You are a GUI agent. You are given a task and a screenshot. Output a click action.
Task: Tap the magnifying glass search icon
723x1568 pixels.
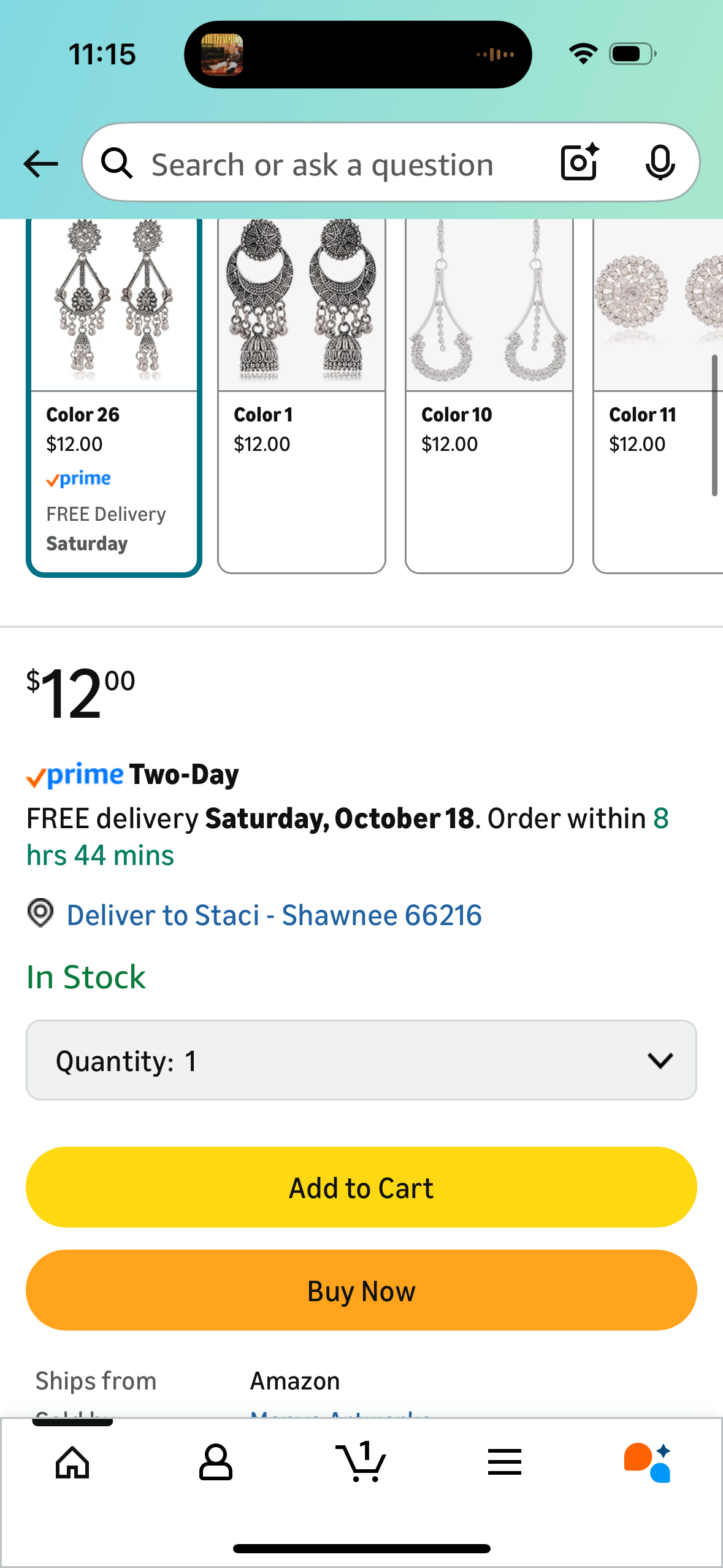[117, 163]
